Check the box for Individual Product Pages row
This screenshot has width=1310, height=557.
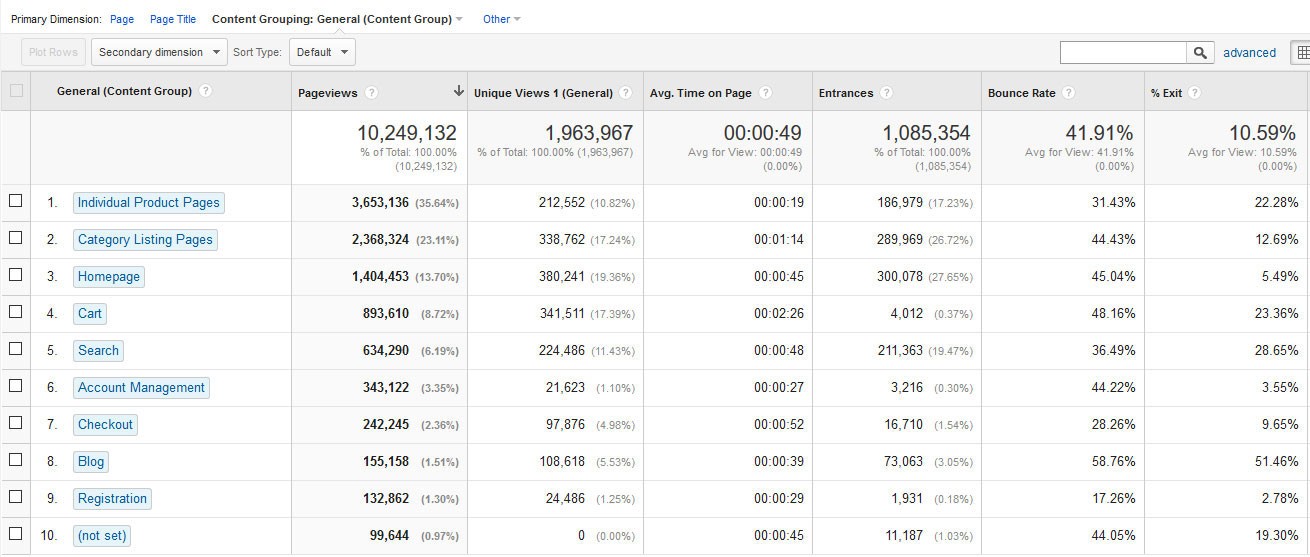tap(15, 201)
